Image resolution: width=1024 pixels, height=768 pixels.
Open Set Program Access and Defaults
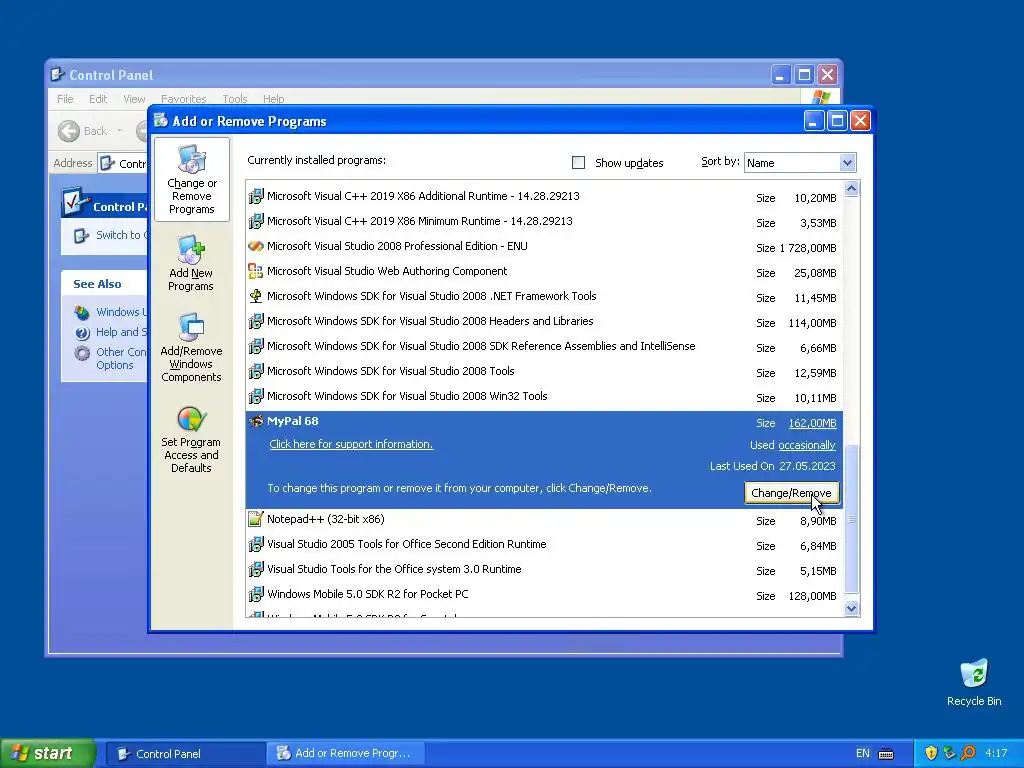191,440
